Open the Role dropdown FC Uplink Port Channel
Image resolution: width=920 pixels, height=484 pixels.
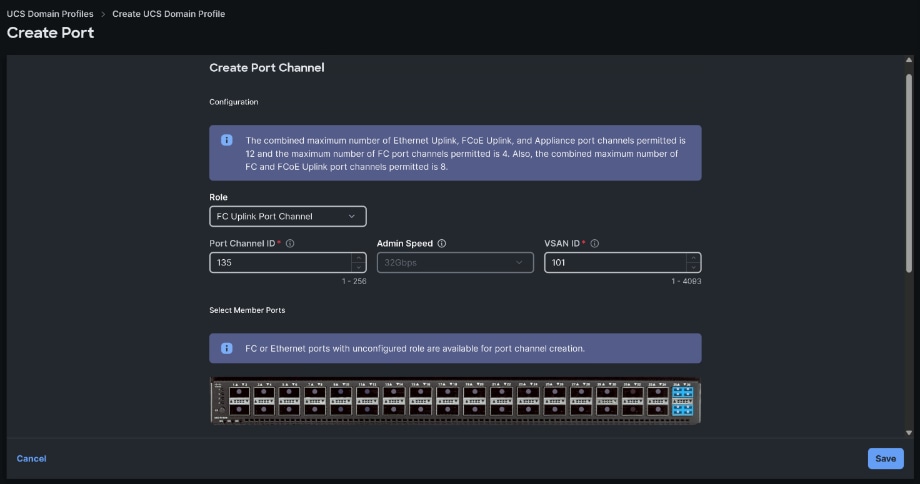point(288,216)
